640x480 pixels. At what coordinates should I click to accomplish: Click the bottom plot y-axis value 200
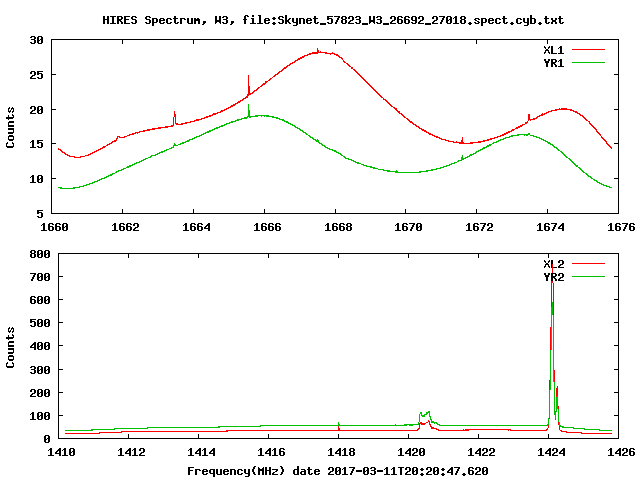[x=40, y=393]
